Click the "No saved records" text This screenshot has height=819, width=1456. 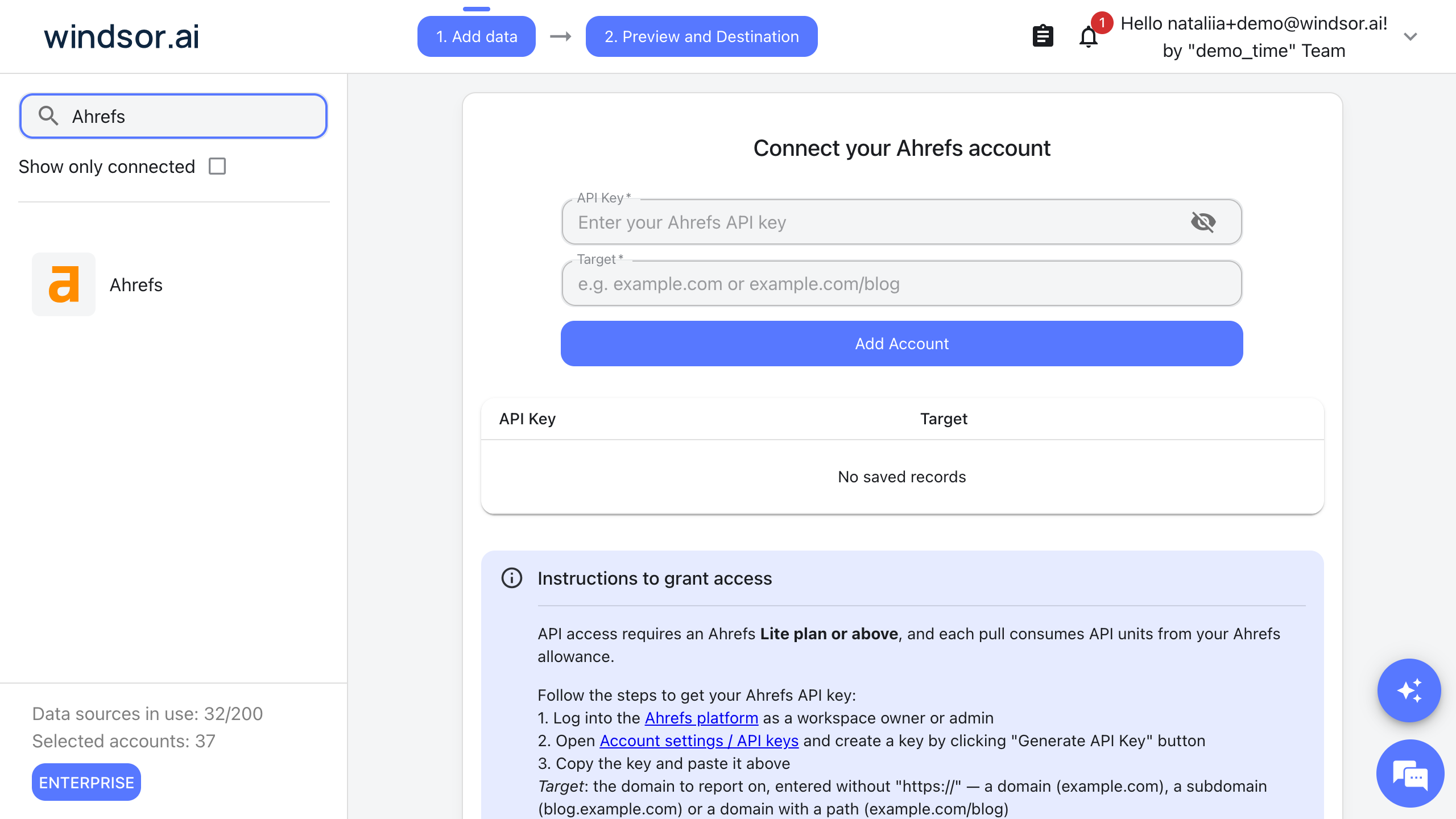click(901, 477)
